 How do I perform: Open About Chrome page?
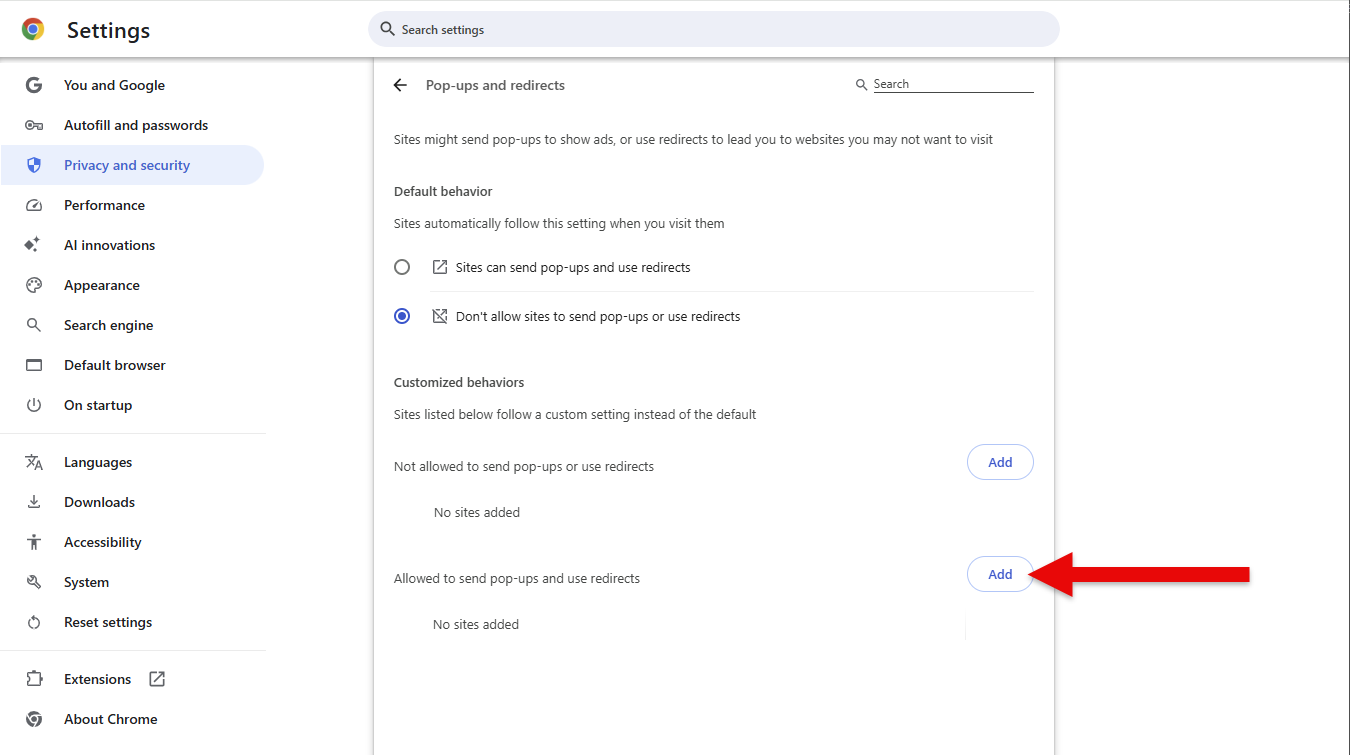(x=111, y=719)
